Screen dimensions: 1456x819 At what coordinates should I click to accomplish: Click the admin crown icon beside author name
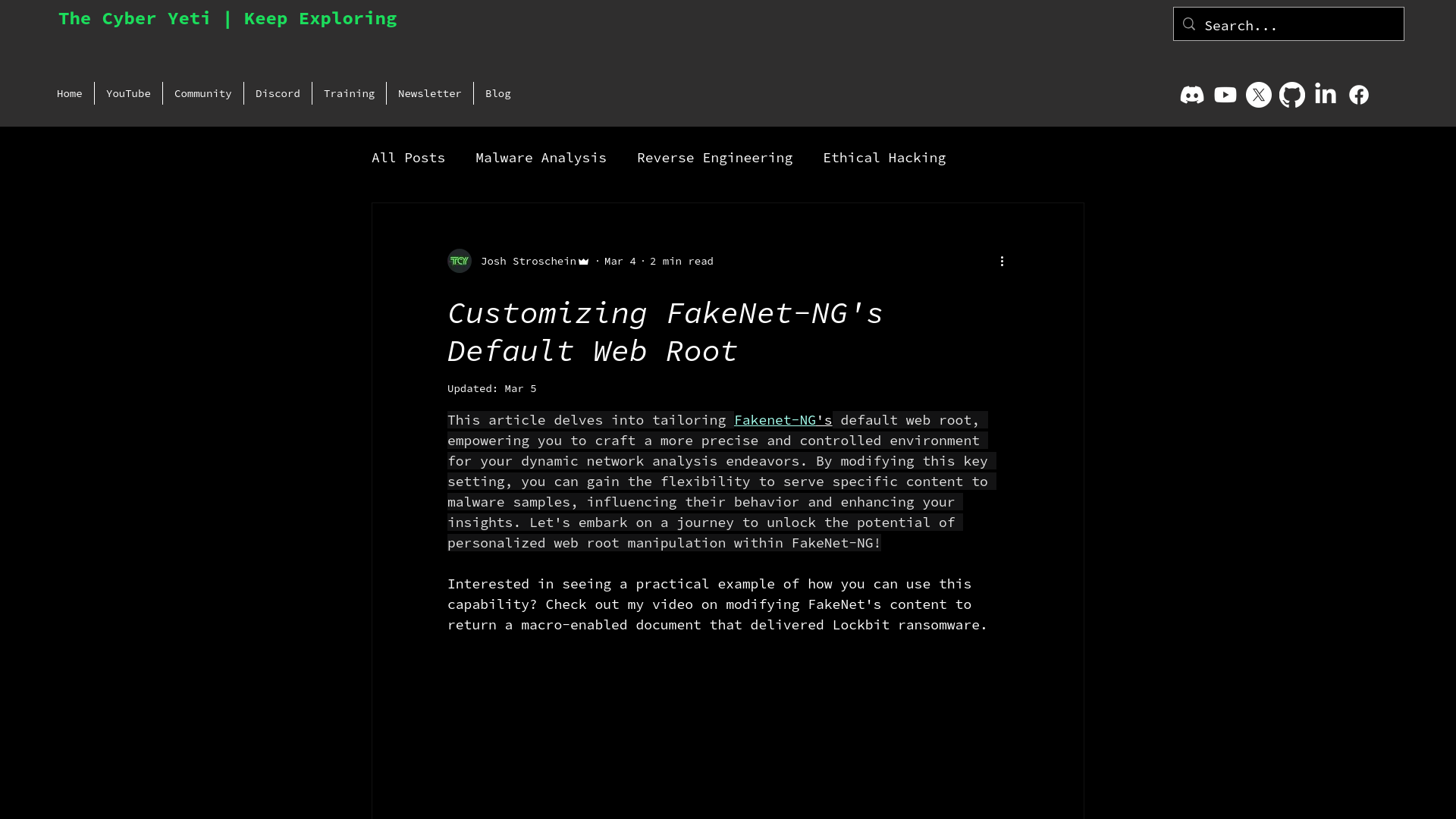pyautogui.click(x=583, y=262)
